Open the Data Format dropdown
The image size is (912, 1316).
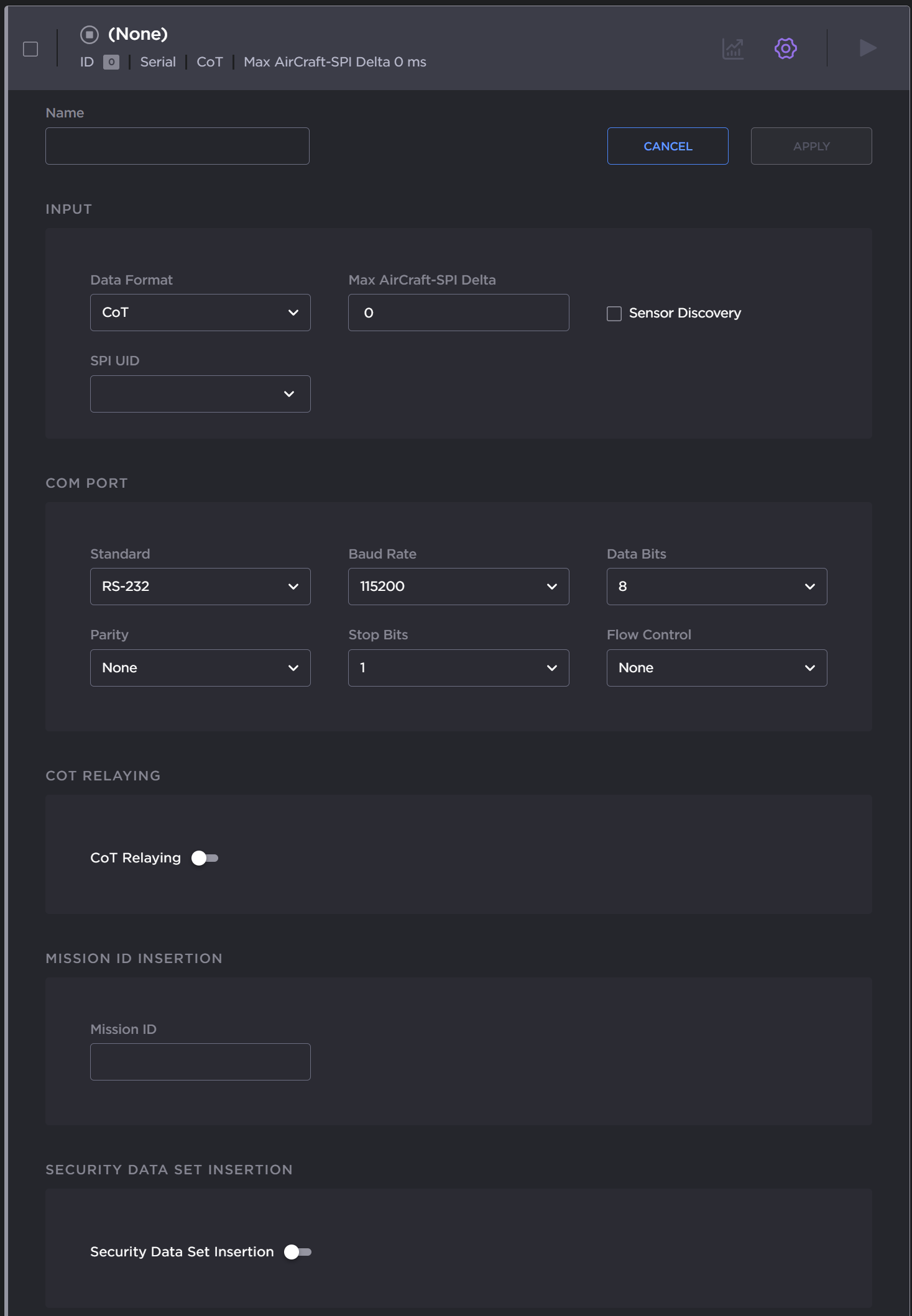(x=200, y=313)
